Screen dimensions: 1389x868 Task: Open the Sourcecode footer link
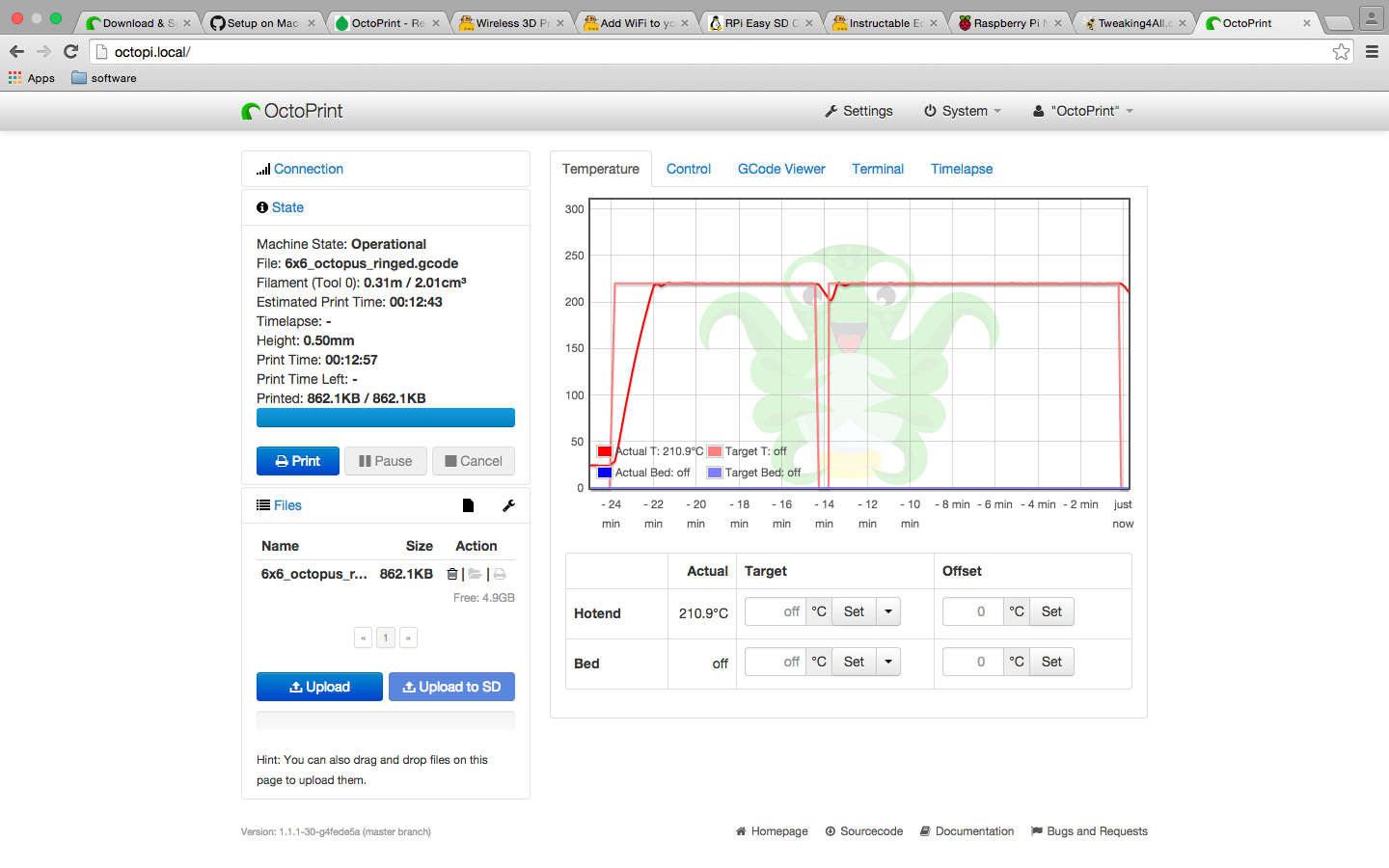(864, 831)
